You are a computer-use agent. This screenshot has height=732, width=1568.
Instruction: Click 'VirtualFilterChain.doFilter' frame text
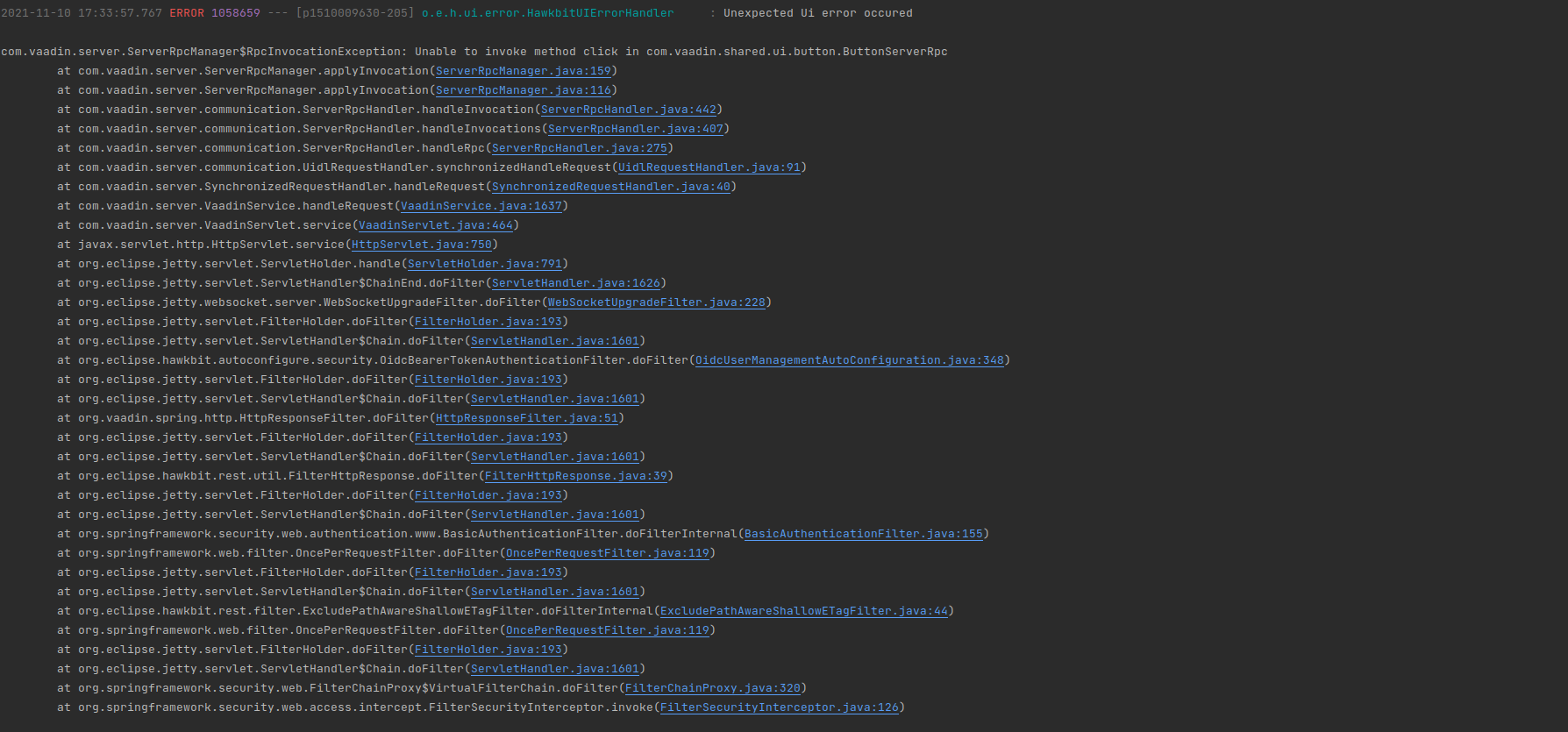coord(524,688)
